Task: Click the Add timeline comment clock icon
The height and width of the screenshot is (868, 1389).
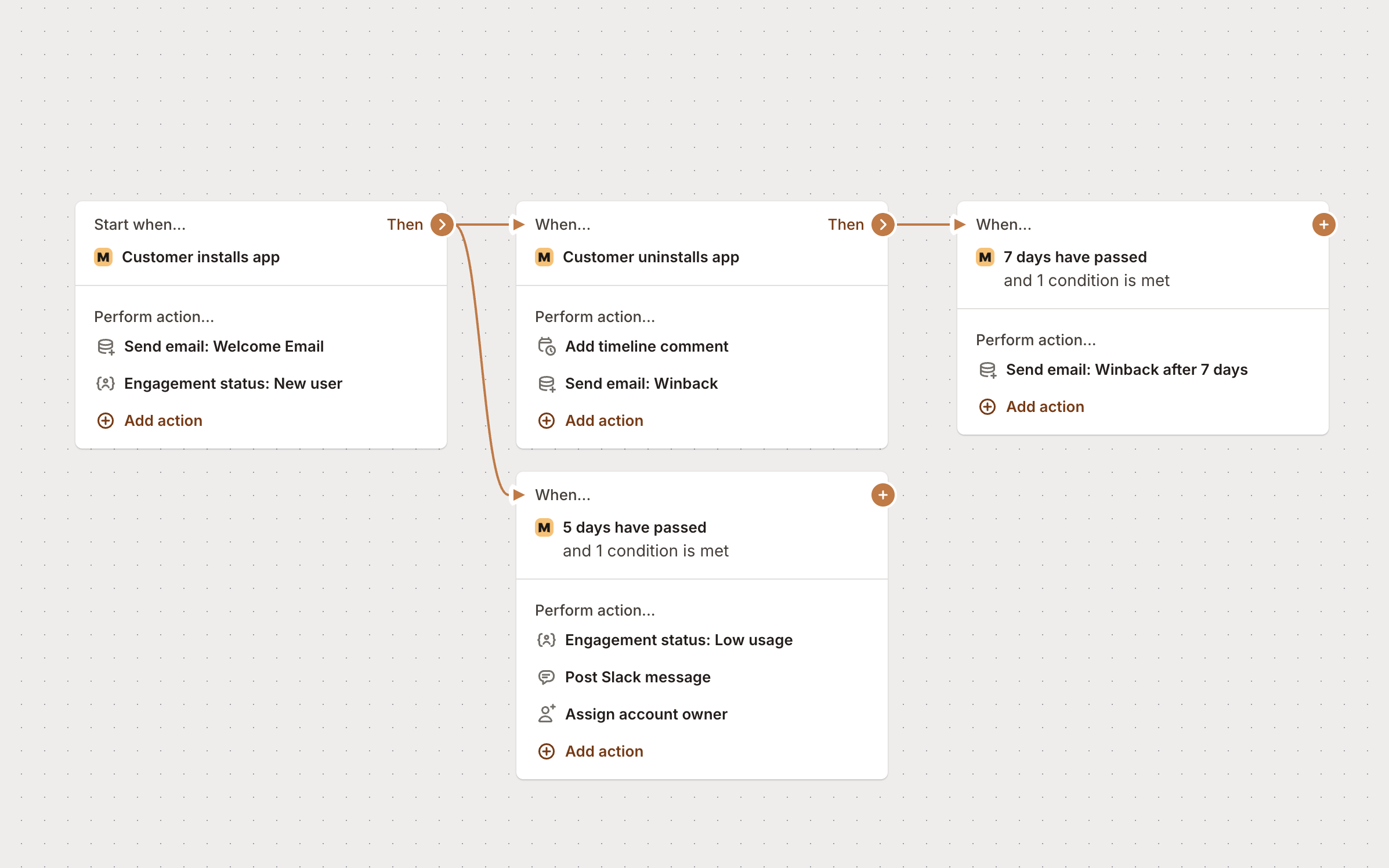Action: [x=546, y=346]
